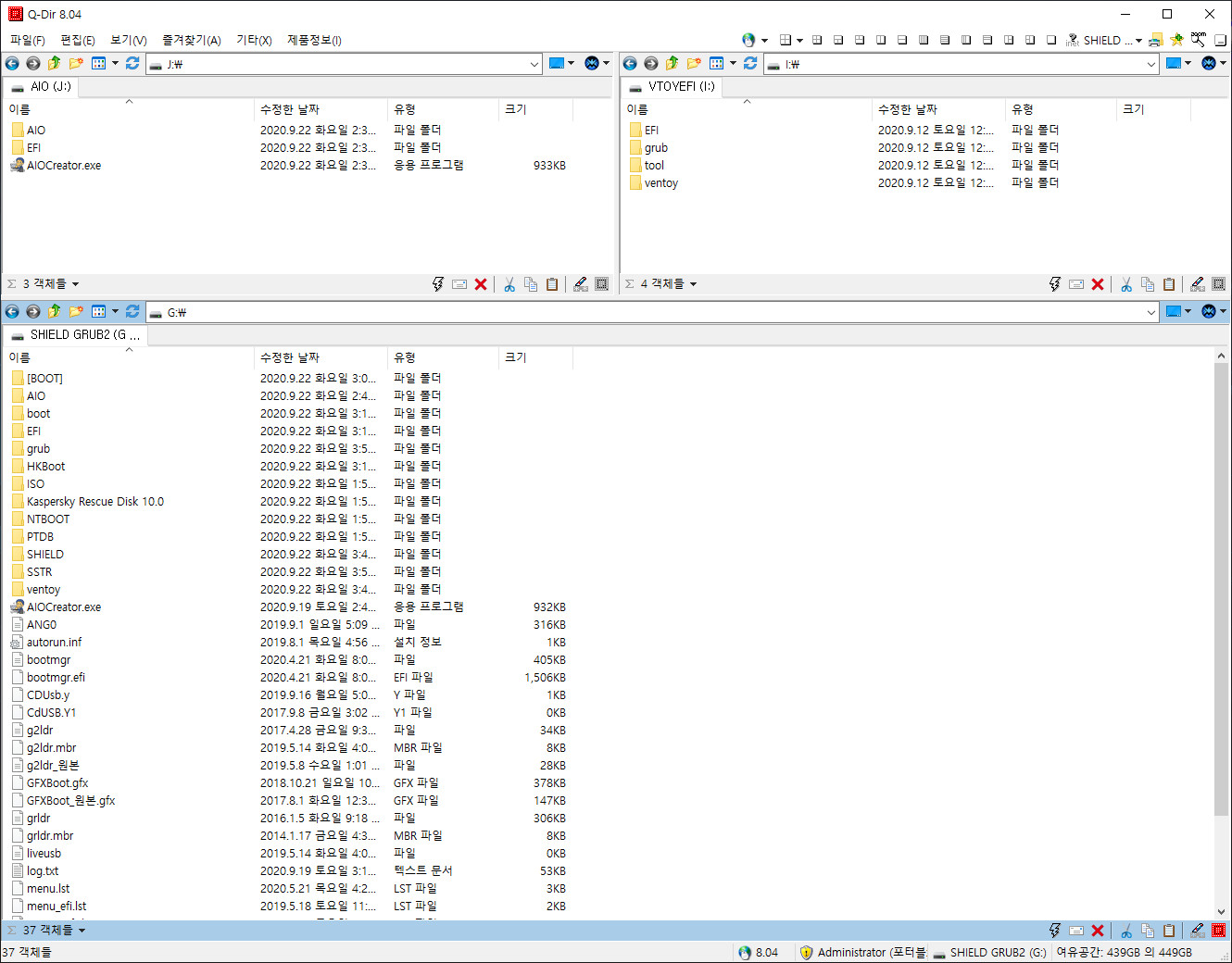
Task: Open the 기타(X) menu
Action: tap(254, 40)
